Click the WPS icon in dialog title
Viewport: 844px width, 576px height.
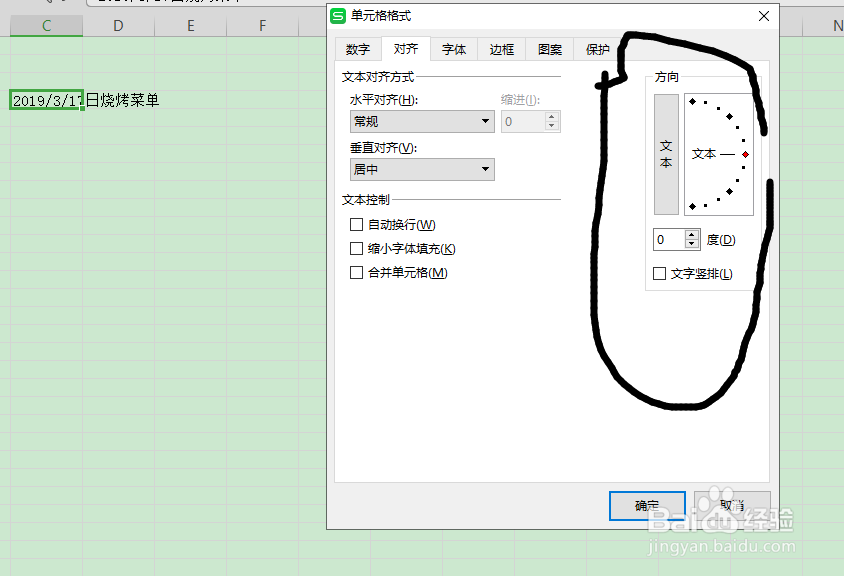coord(338,16)
